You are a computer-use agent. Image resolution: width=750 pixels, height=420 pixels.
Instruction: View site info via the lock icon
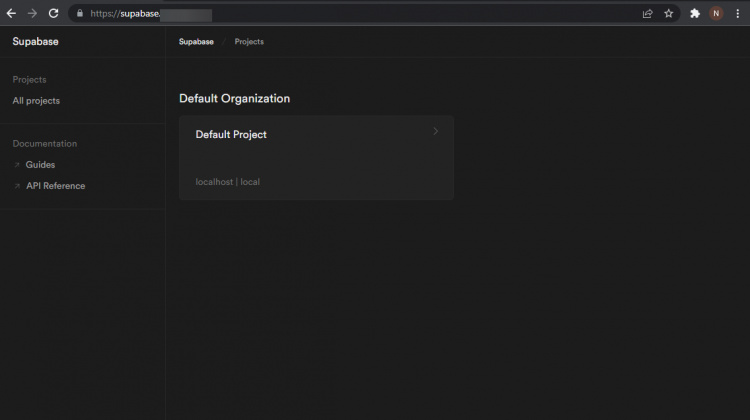click(x=79, y=14)
